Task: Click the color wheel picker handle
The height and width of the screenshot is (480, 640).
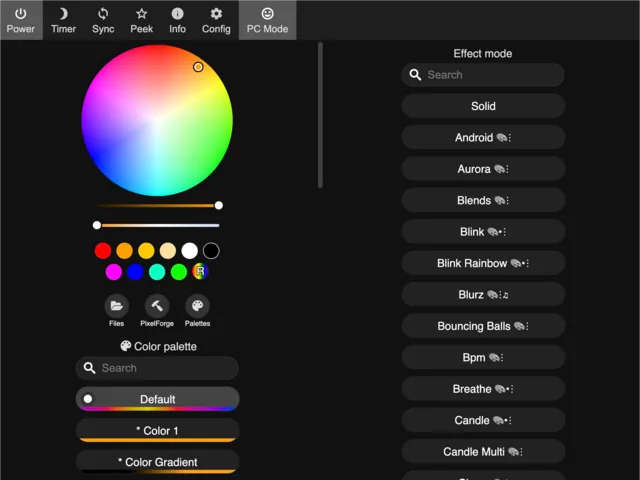Action: pyautogui.click(x=198, y=67)
